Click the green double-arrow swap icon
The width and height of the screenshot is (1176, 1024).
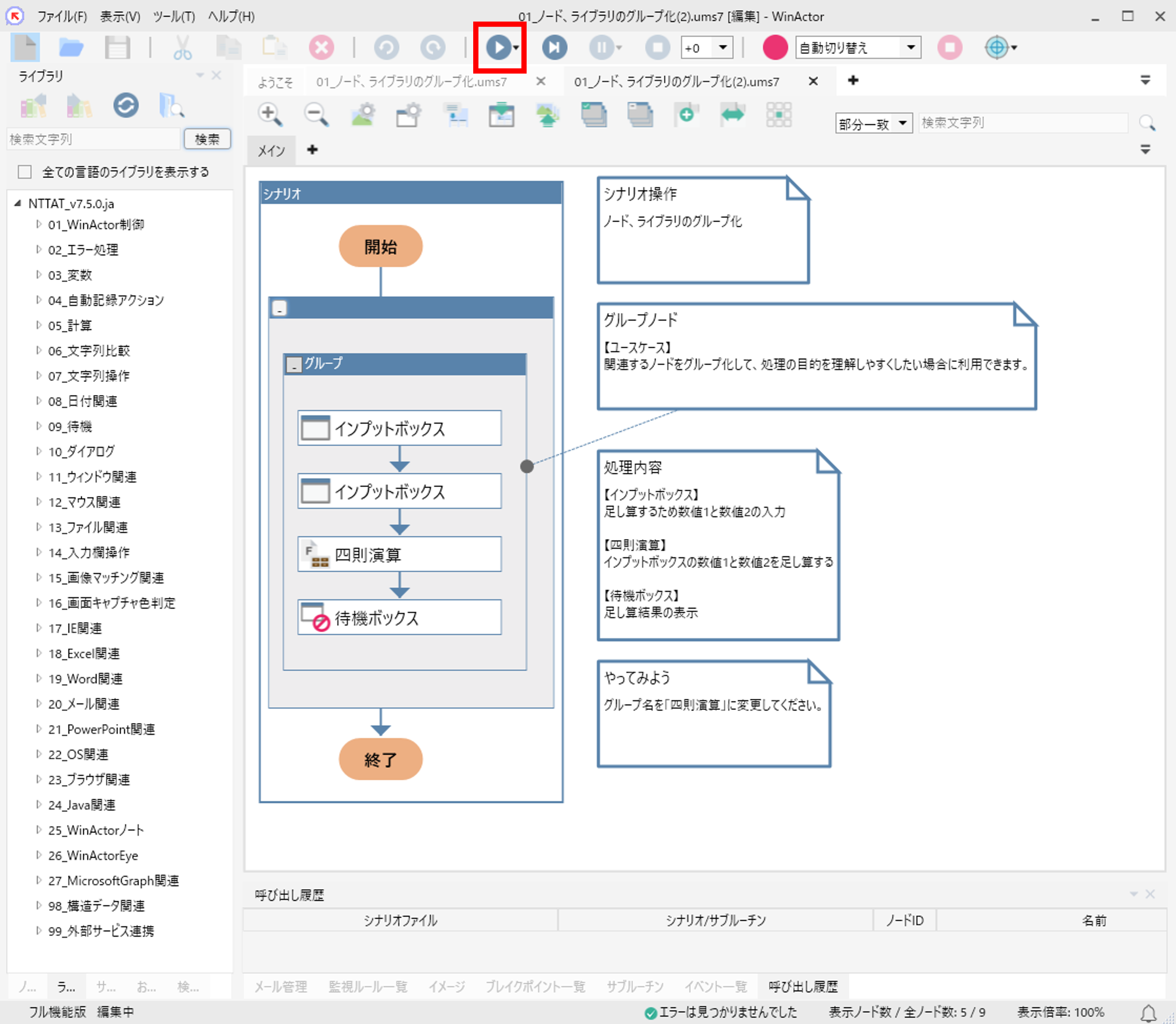coord(733,114)
